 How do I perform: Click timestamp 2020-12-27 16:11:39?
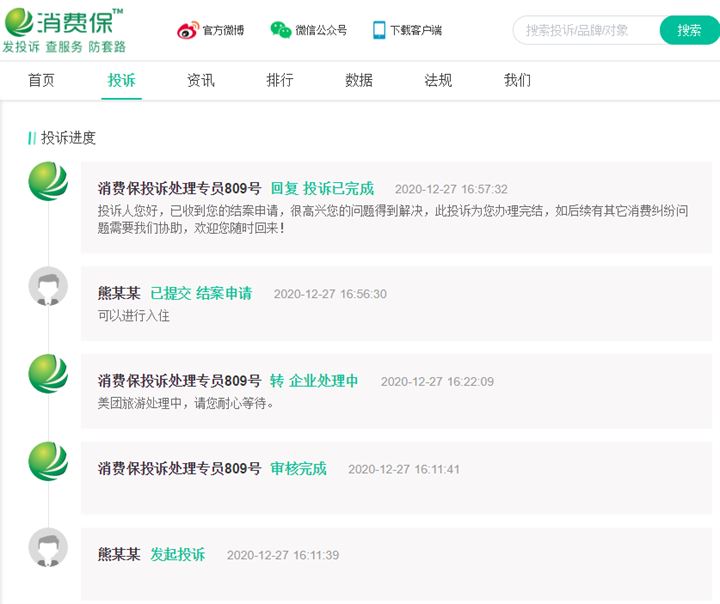click(x=283, y=555)
